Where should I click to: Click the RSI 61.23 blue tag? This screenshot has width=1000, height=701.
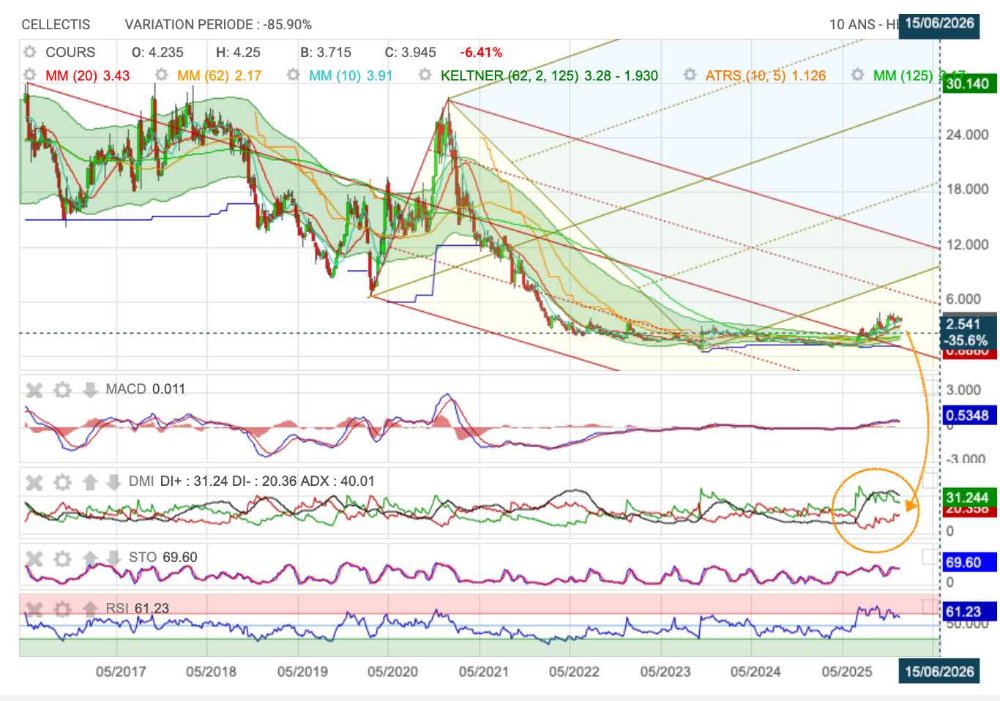click(967, 612)
